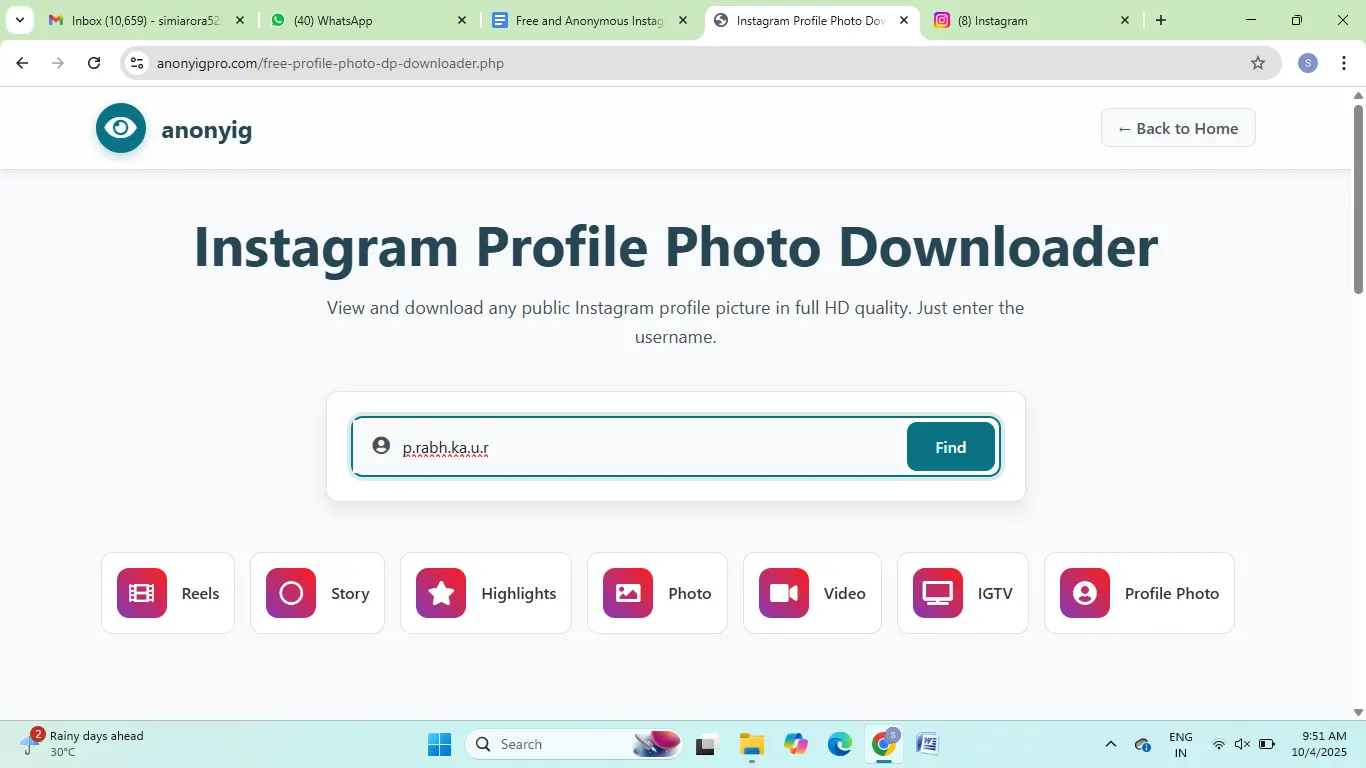Click the Story circle icon
Image resolution: width=1366 pixels, height=768 pixels.
[291, 593]
